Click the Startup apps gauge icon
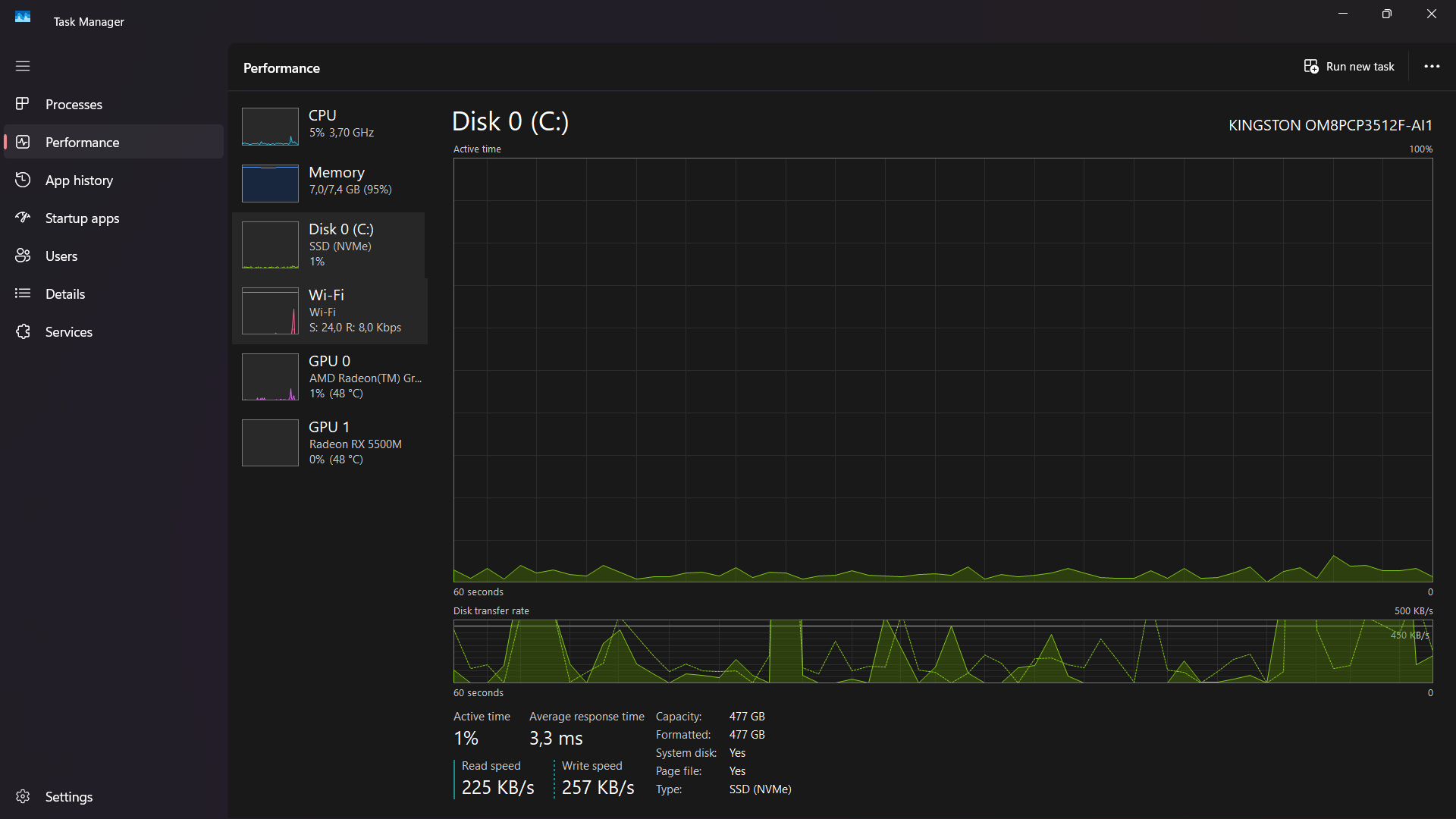Viewport: 1456px width, 819px height. tap(23, 218)
